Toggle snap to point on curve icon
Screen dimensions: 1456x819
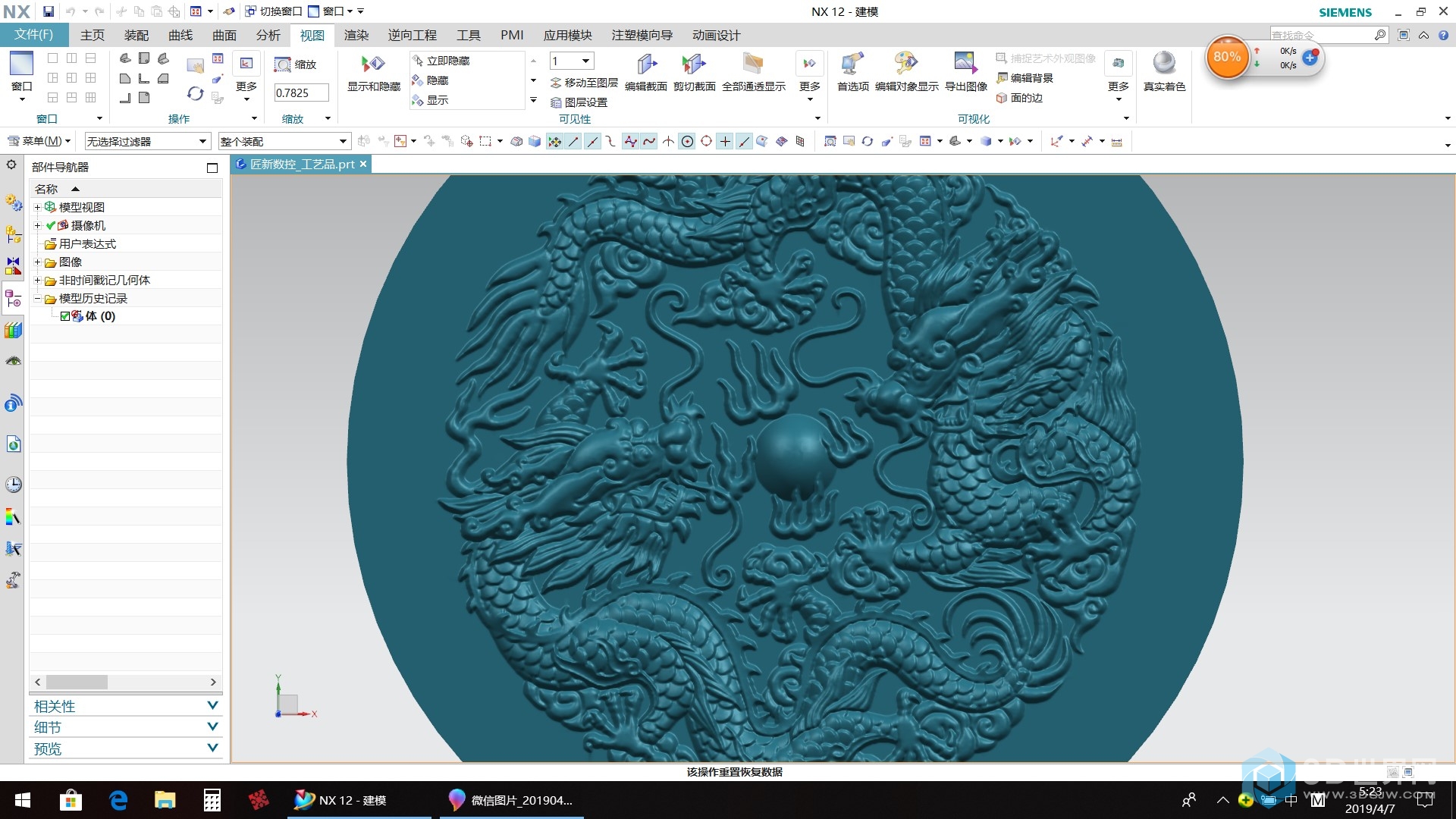tap(744, 141)
